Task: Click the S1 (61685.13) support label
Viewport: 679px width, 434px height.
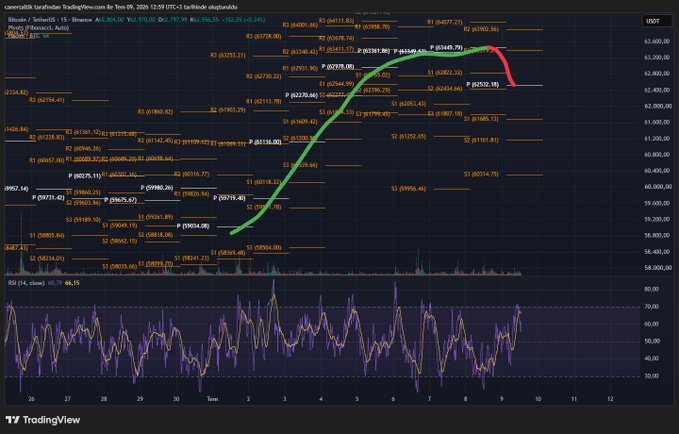Action: coord(481,119)
